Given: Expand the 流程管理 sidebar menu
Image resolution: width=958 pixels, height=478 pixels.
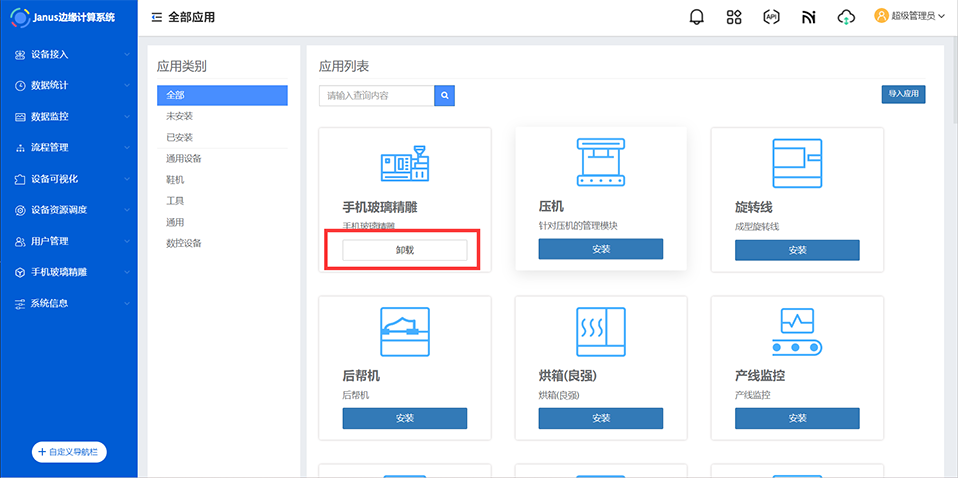Looking at the screenshot, I should click(68, 147).
